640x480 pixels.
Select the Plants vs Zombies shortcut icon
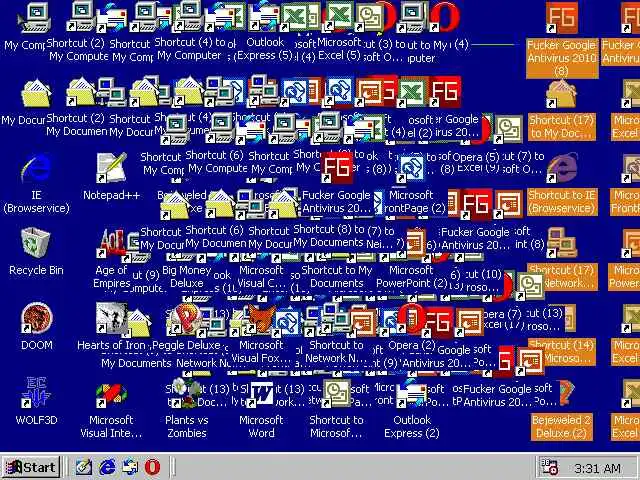click(x=186, y=393)
